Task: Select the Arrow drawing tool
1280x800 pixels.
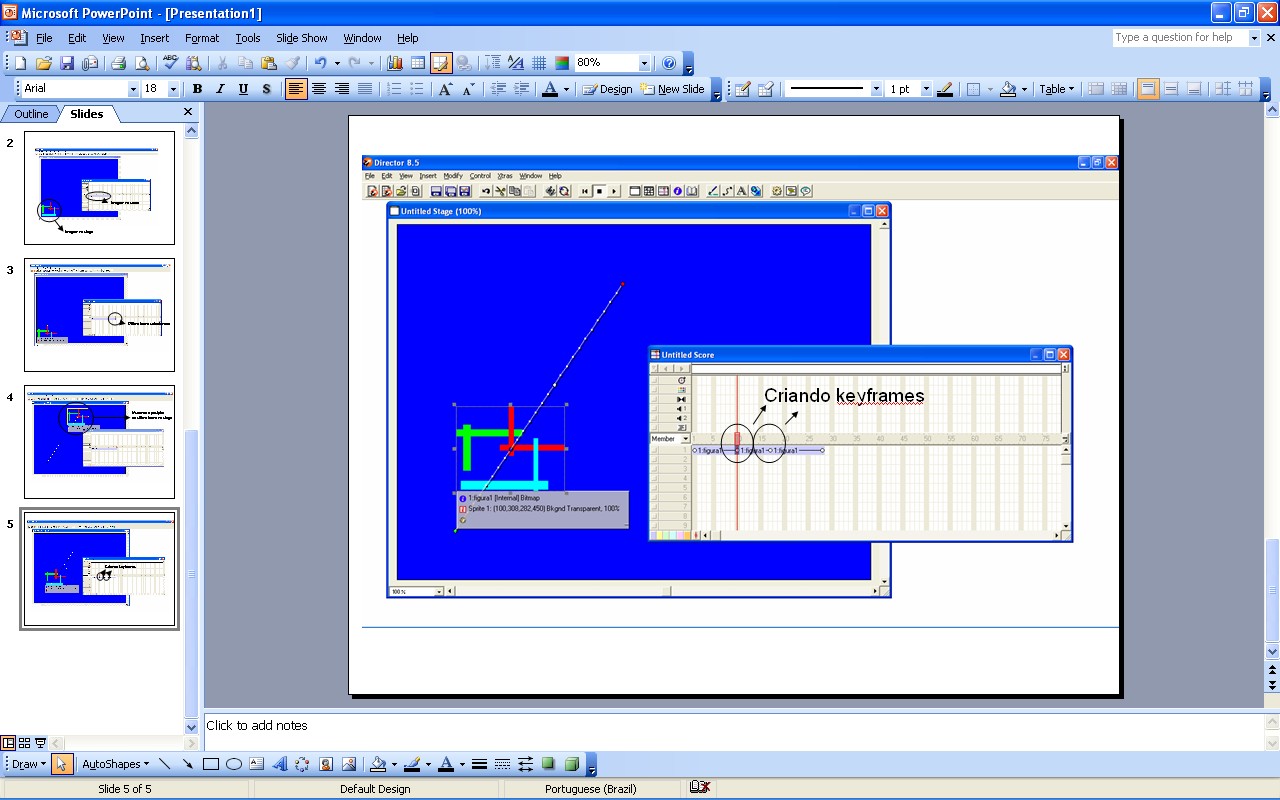Action: (188, 764)
